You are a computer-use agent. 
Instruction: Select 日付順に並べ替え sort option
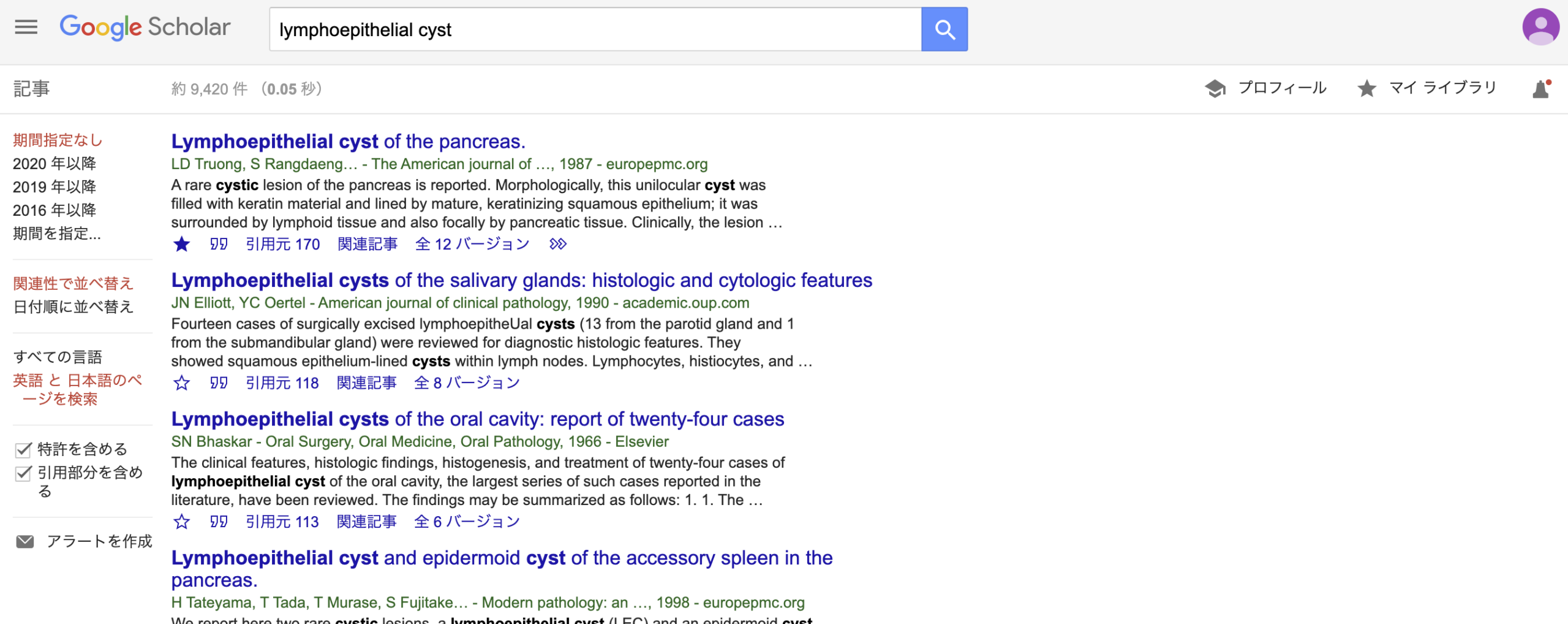[73, 306]
